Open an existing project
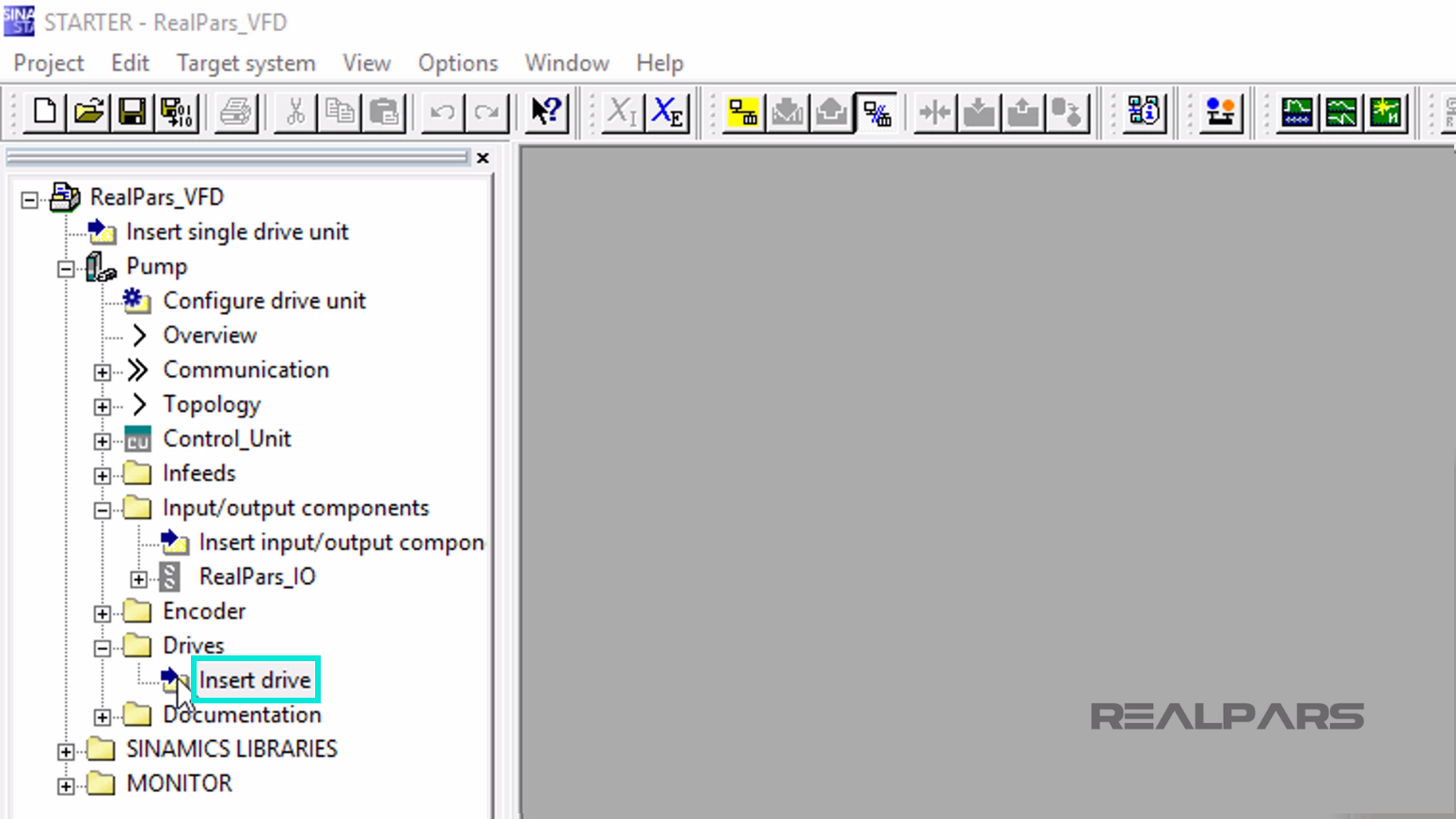The height and width of the screenshot is (819, 1456). [87, 111]
